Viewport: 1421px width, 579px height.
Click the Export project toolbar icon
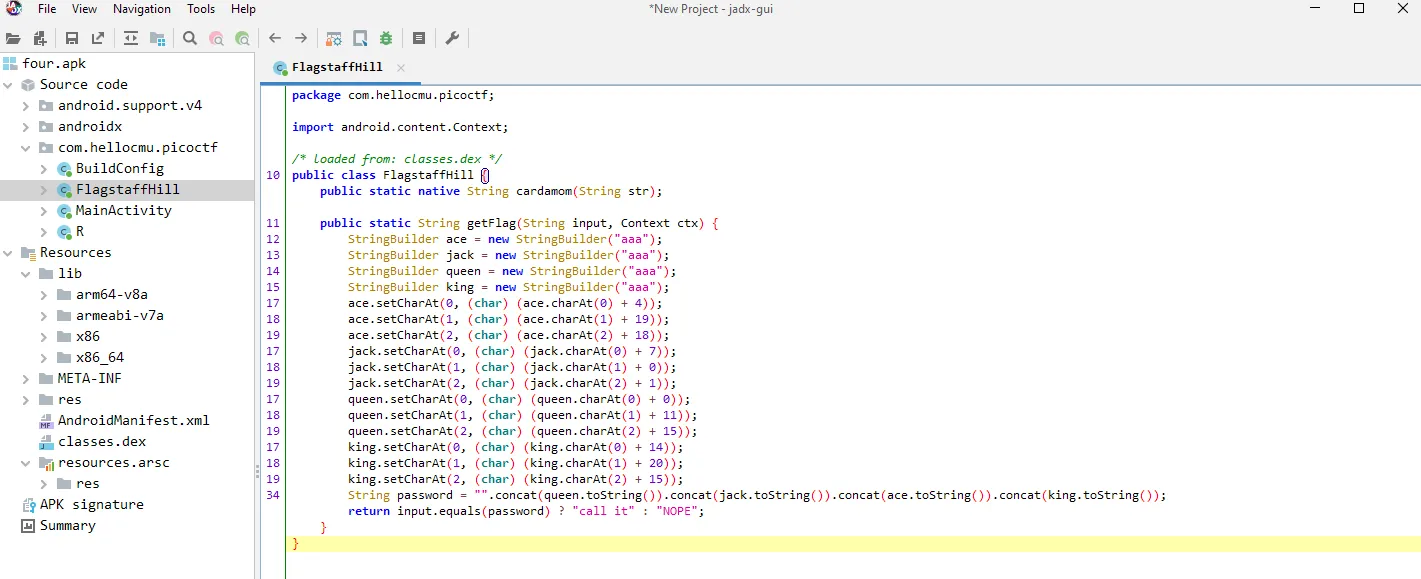pos(98,38)
